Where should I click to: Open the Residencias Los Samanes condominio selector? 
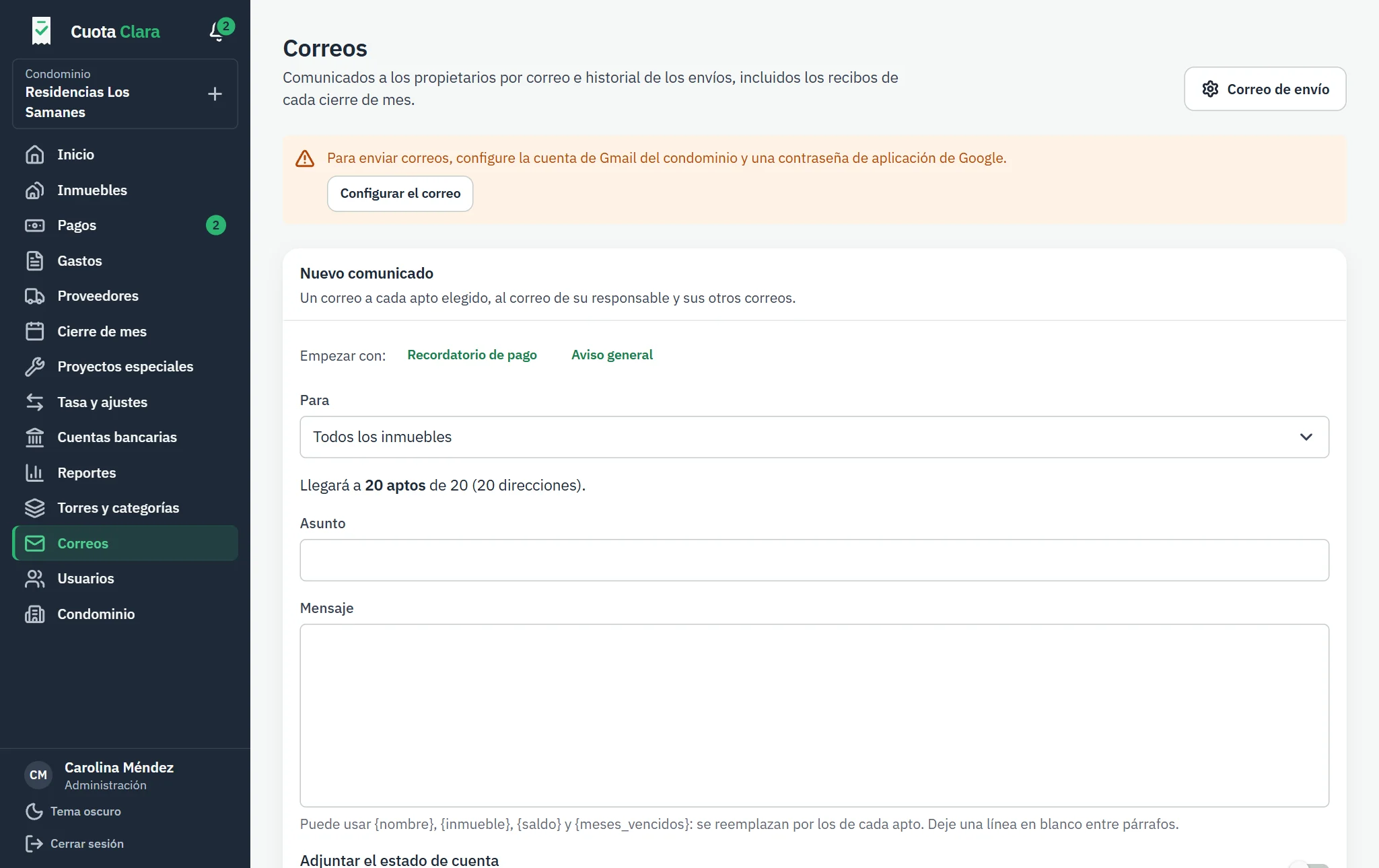pos(125,94)
